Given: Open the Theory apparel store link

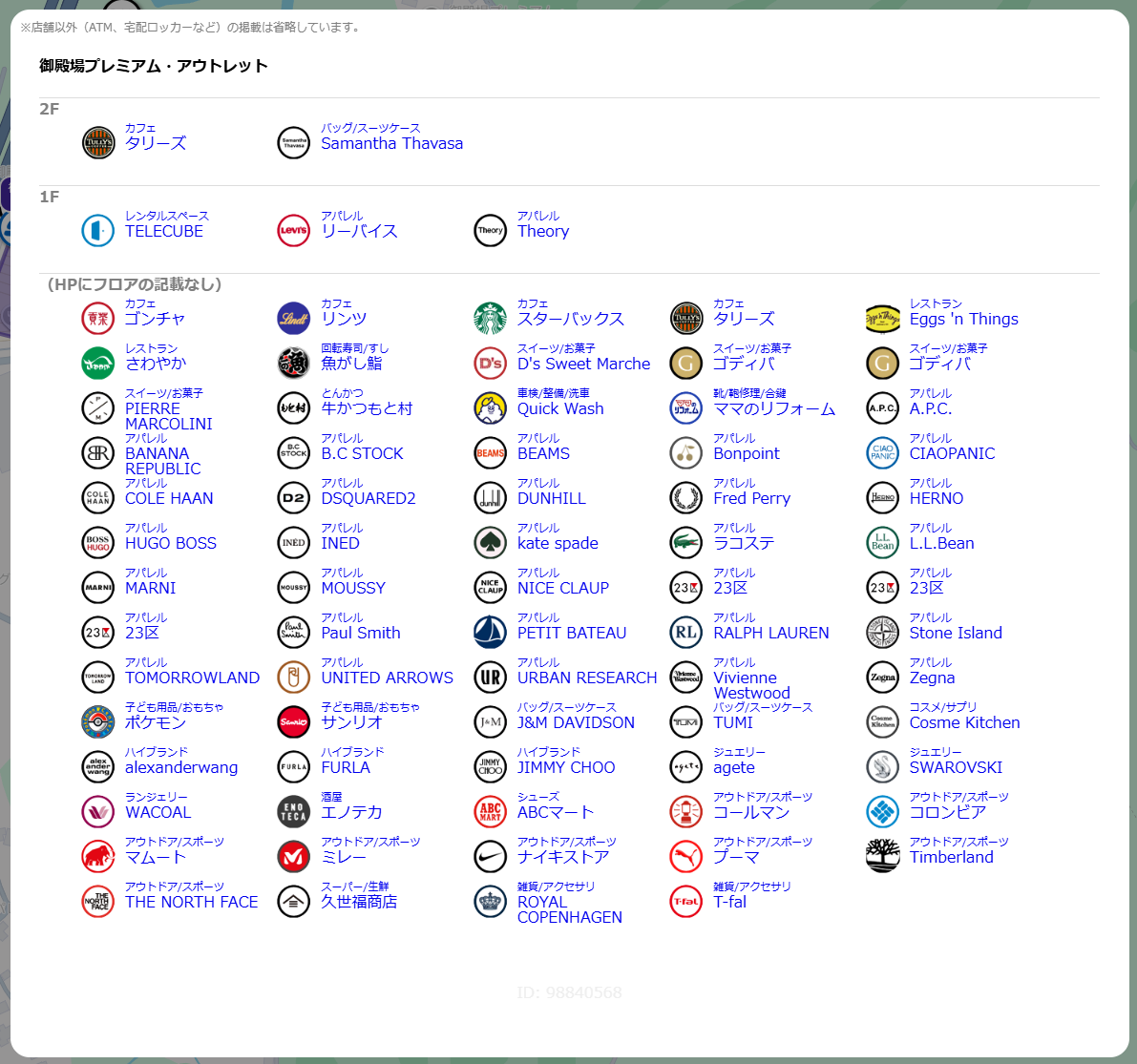Looking at the screenshot, I should click(542, 232).
